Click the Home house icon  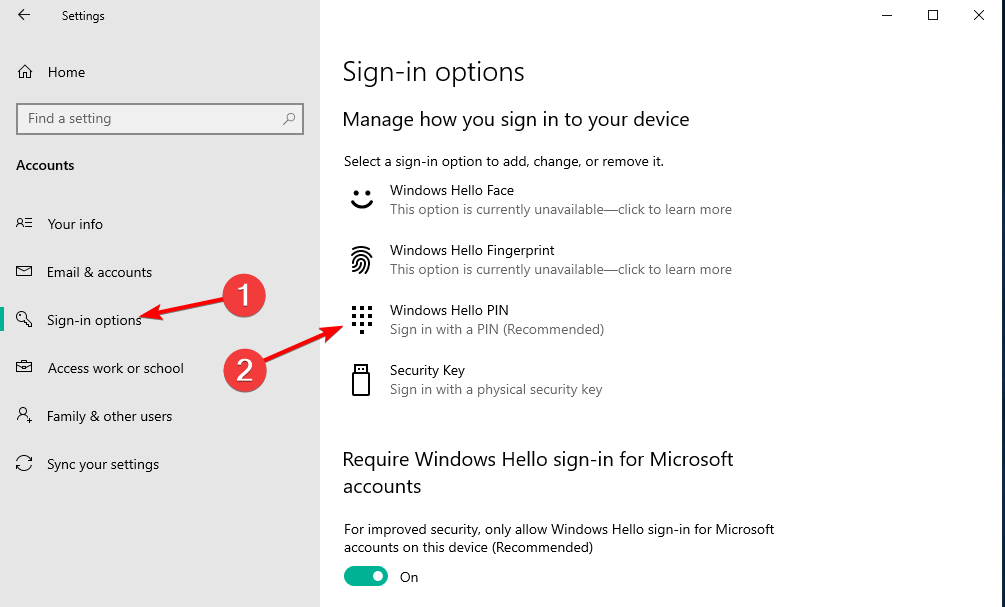24,72
